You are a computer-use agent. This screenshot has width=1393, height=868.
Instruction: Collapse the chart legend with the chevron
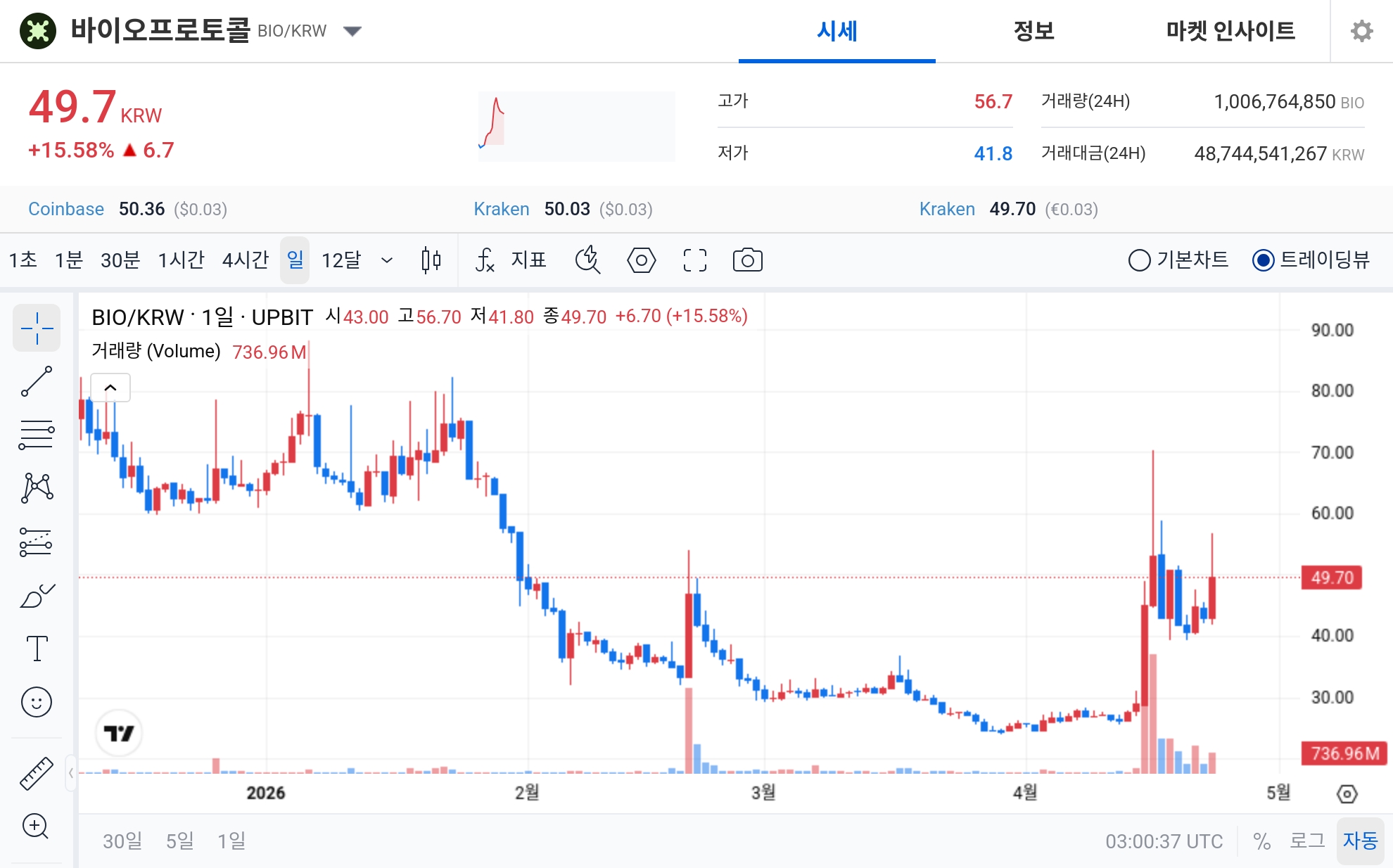[x=110, y=387]
